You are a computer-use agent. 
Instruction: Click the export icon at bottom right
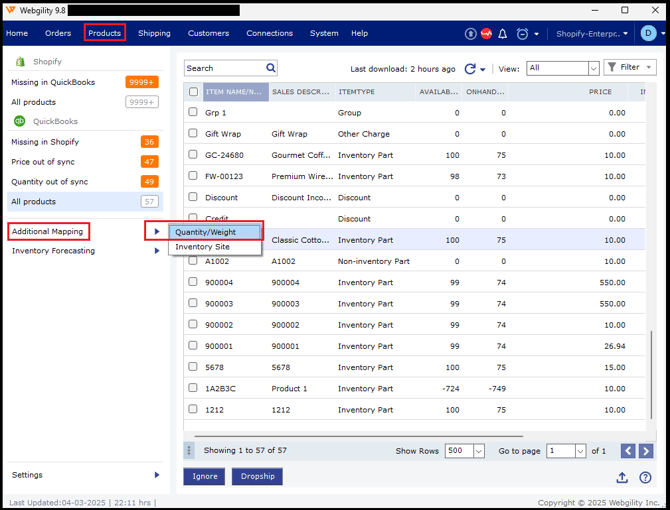(x=622, y=477)
